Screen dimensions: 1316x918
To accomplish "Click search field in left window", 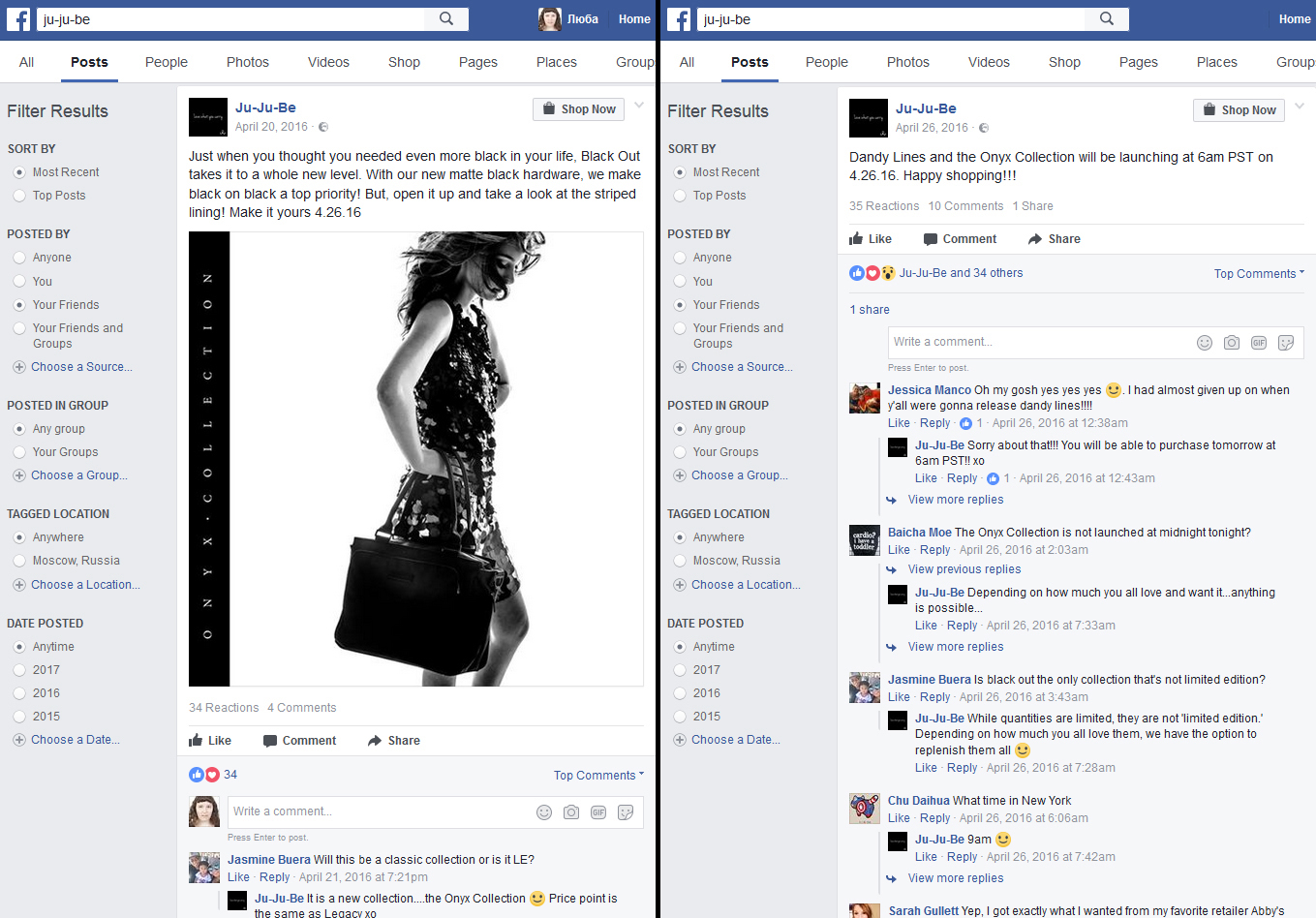I will click(x=232, y=19).
